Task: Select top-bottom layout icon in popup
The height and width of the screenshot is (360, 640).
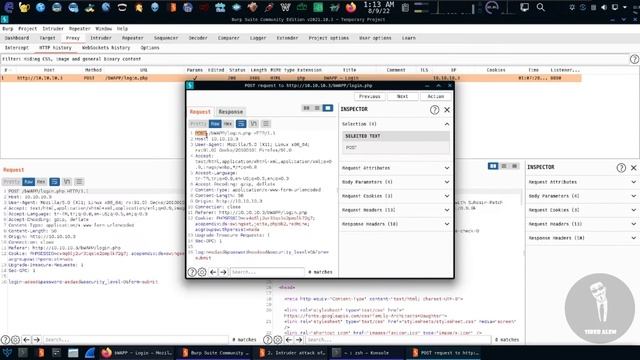Action: (317, 108)
